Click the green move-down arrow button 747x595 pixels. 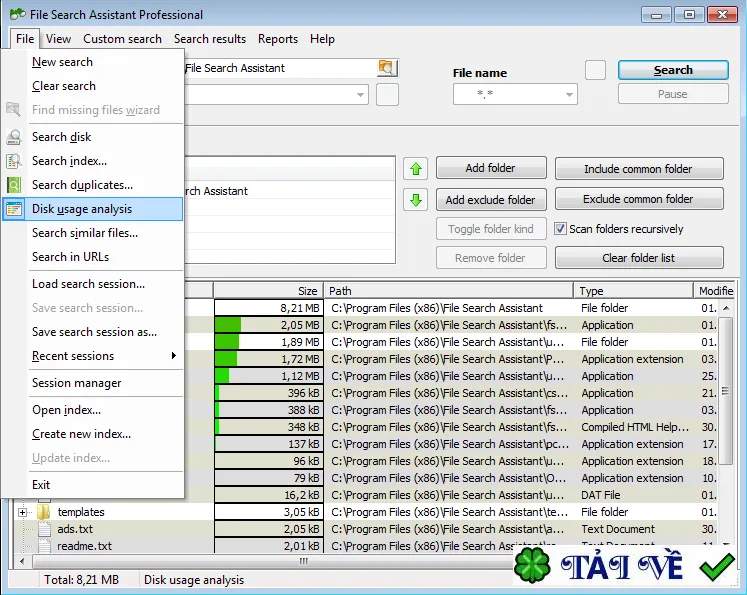(x=415, y=200)
